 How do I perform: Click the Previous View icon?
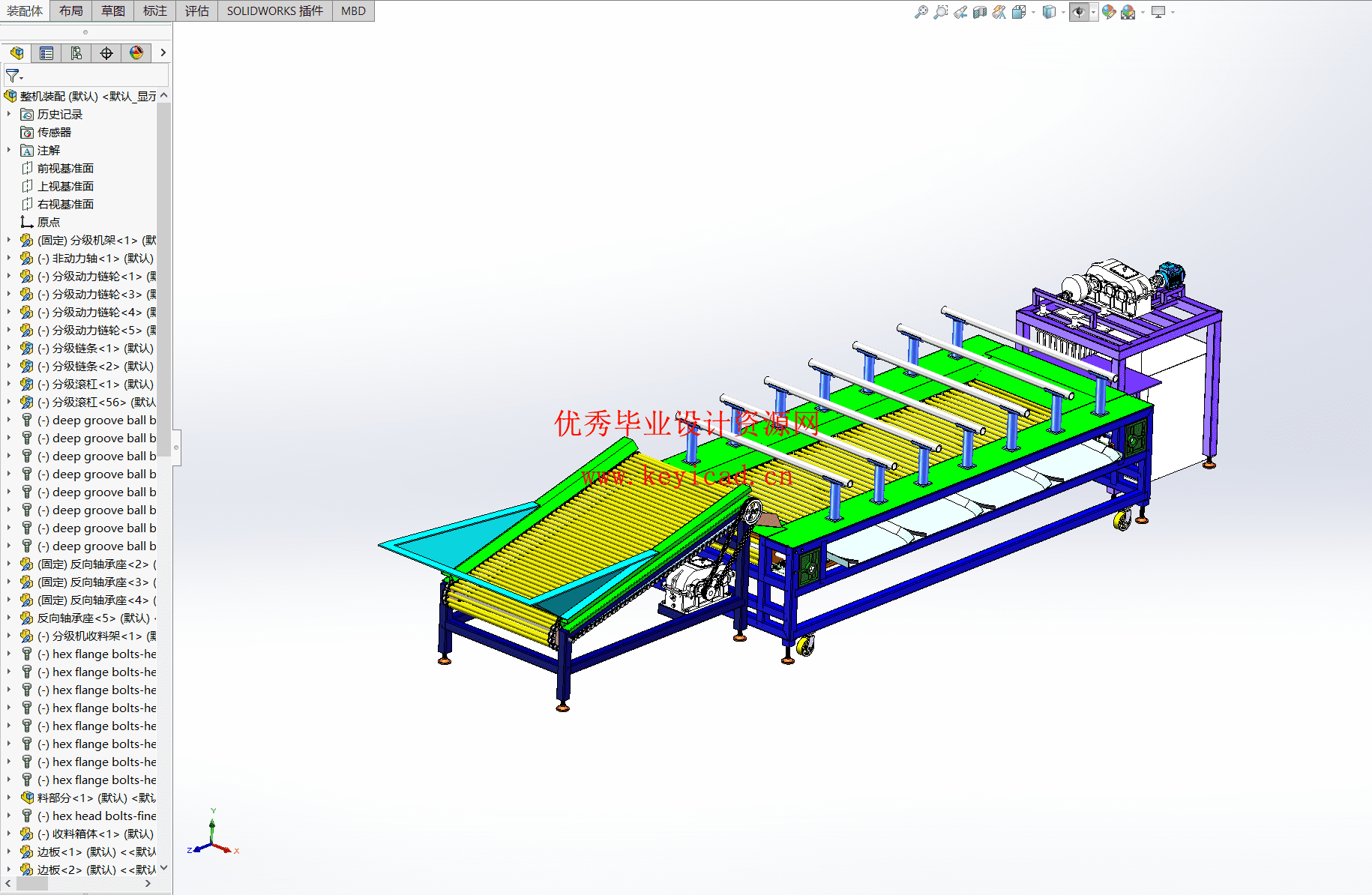[960, 12]
